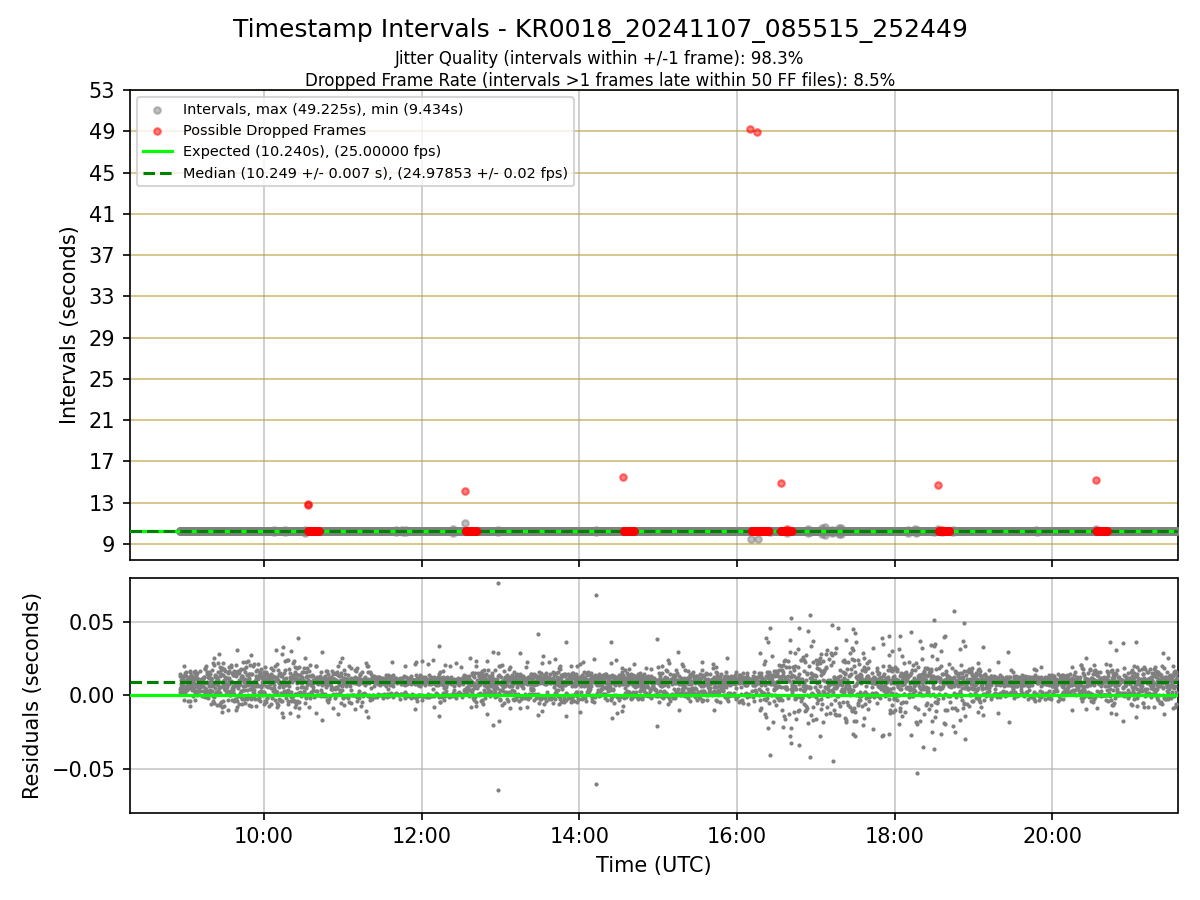Click the 14:00 x-axis tick label

pos(579,837)
